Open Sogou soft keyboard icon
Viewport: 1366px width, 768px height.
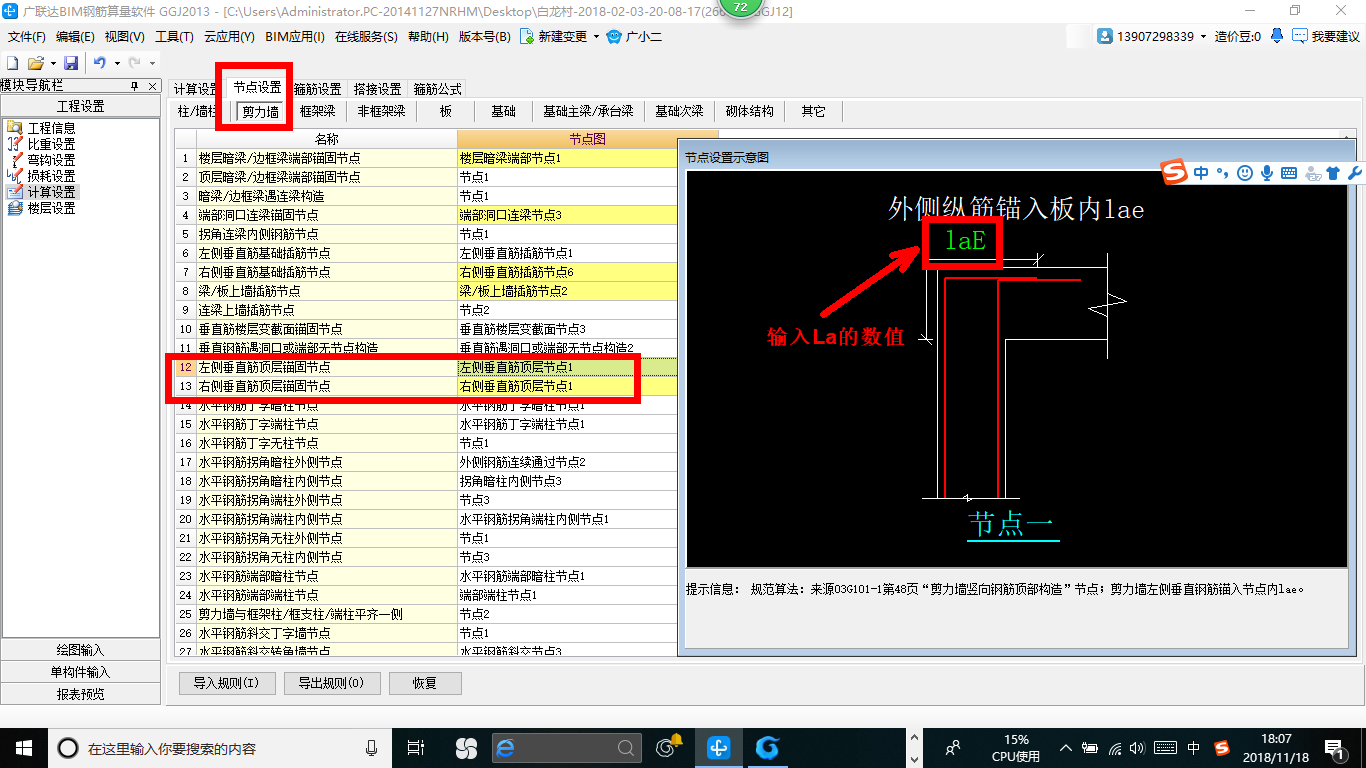(x=1289, y=173)
